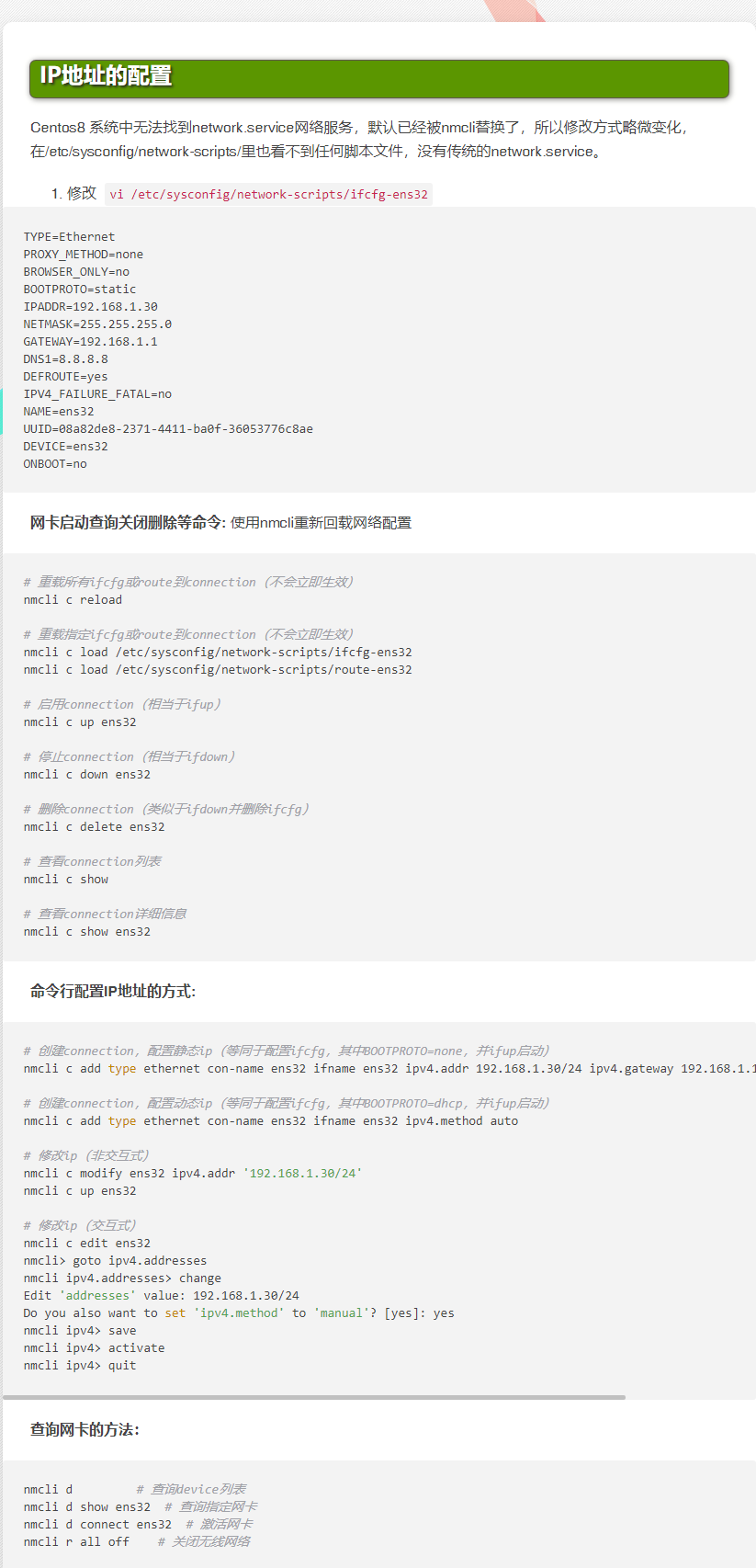The image size is (756, 1568).
Task: Click the IPADDR=192.168.1.30 line
Action: click(x=91, y=306)
